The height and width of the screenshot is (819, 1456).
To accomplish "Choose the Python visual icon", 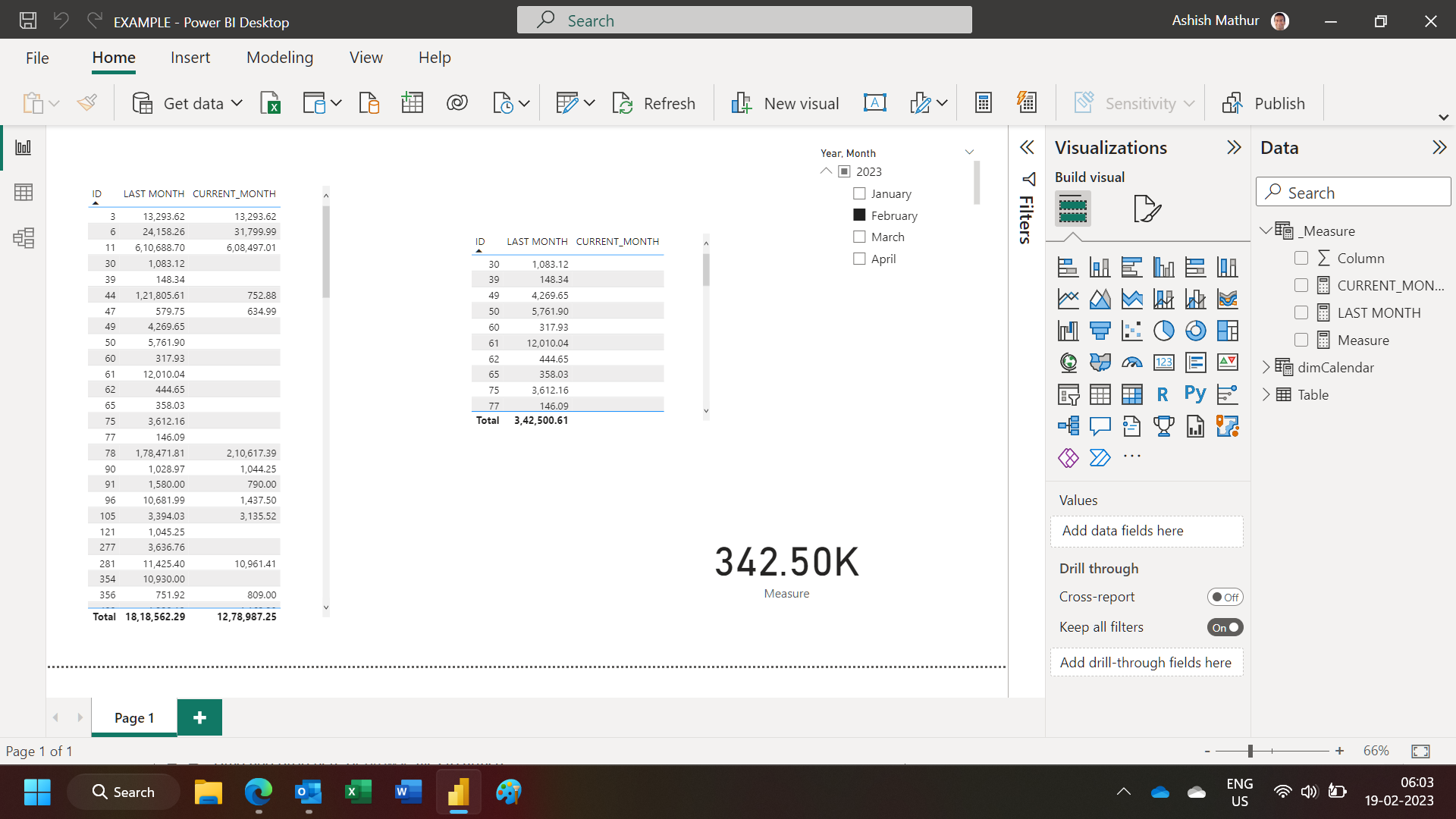I will (x=1195, y=394).
